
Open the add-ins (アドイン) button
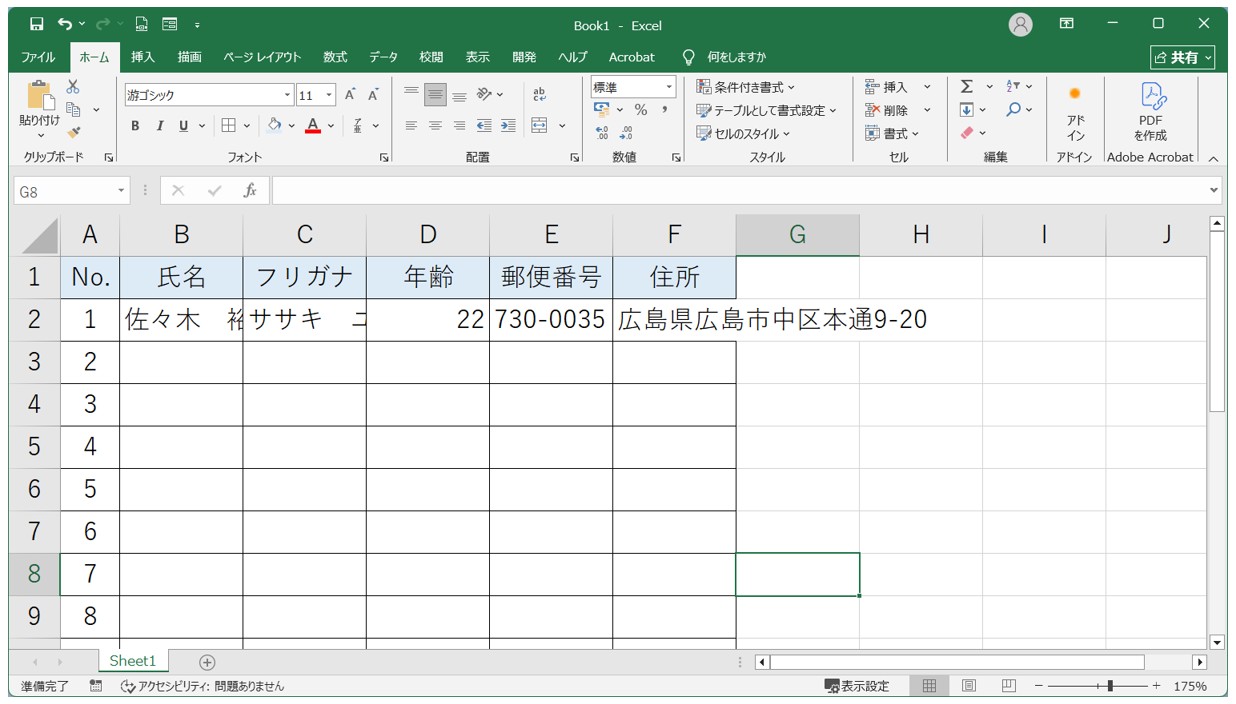[x=1075, y=112]
